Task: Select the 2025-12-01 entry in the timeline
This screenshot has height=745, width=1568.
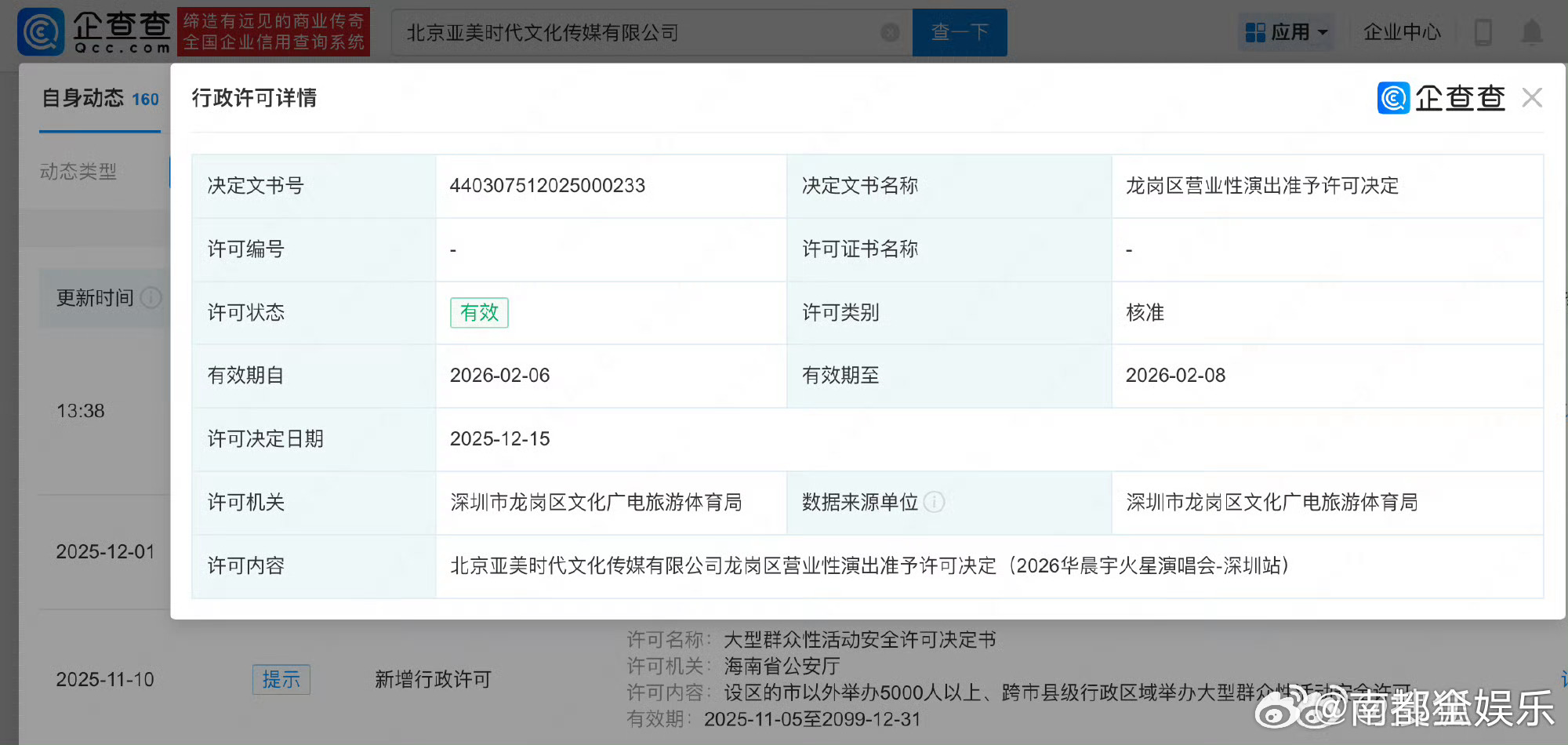Action: click(104, 551)
